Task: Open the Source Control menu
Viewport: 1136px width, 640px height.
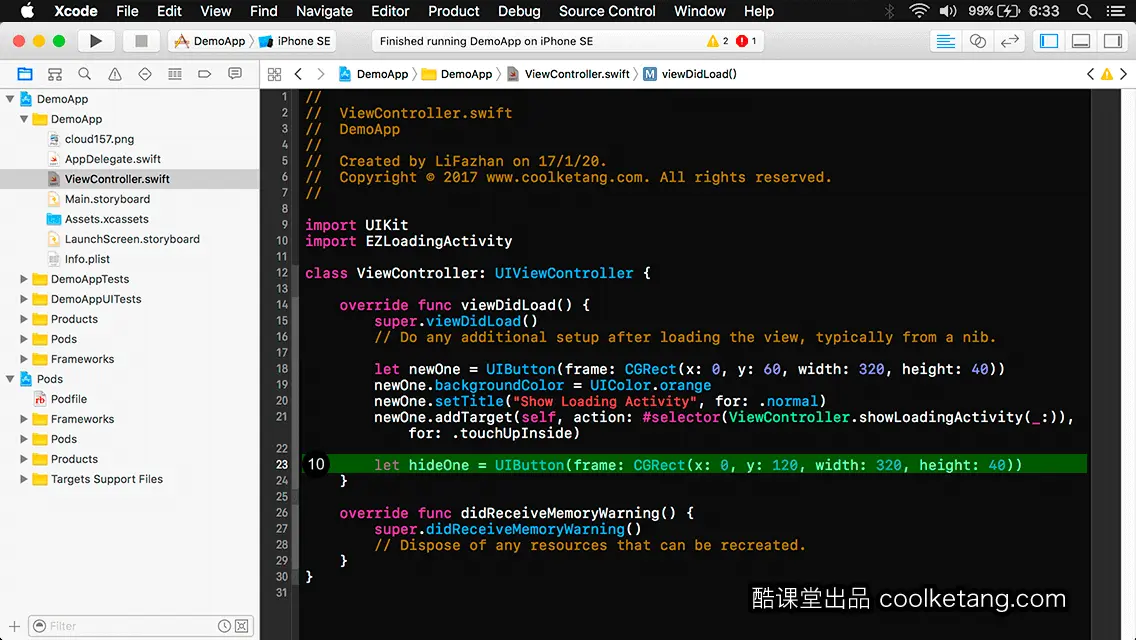Action: tap(607, 11)
